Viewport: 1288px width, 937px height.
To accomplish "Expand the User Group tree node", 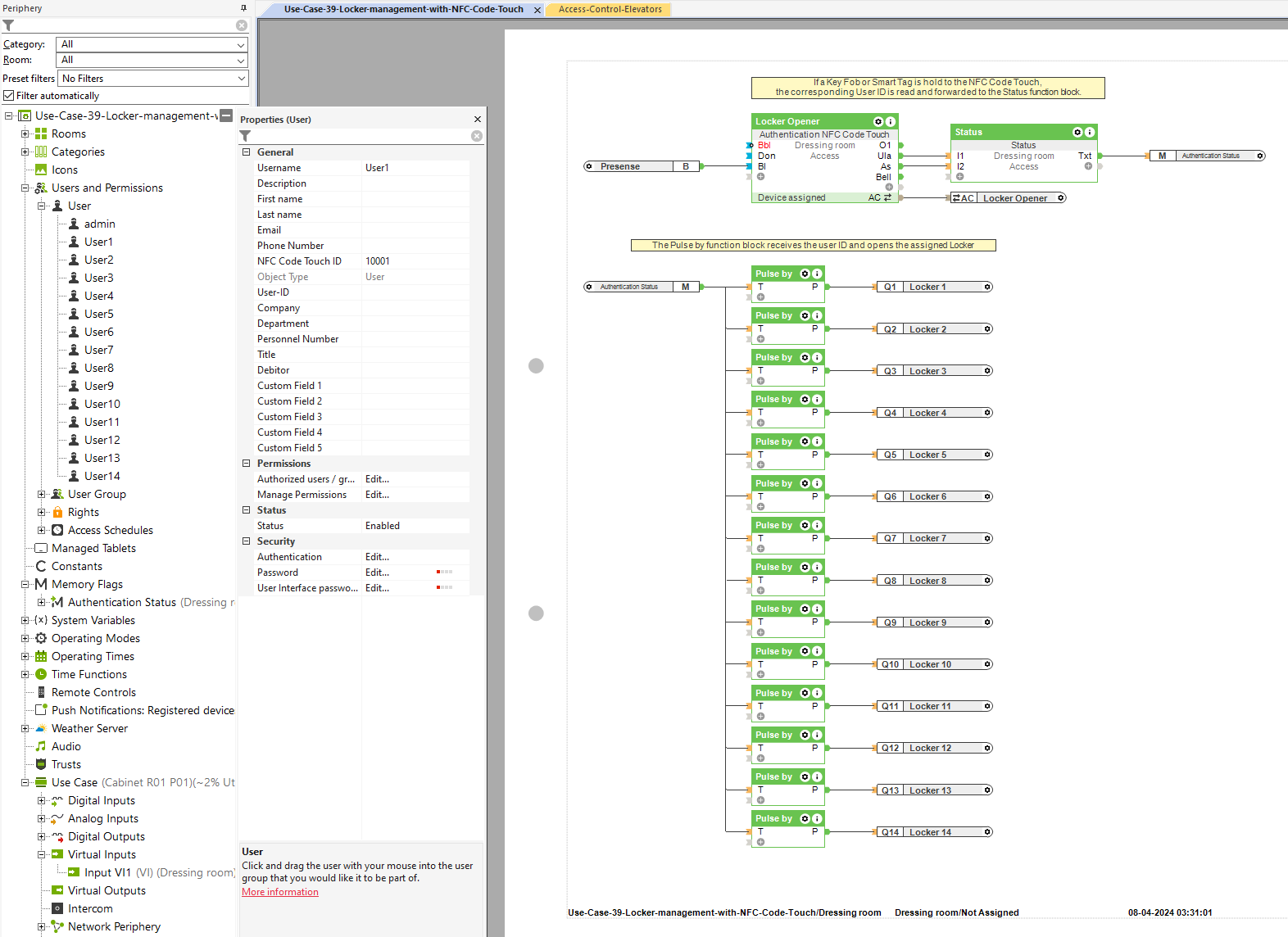I will tap(42, 494).
